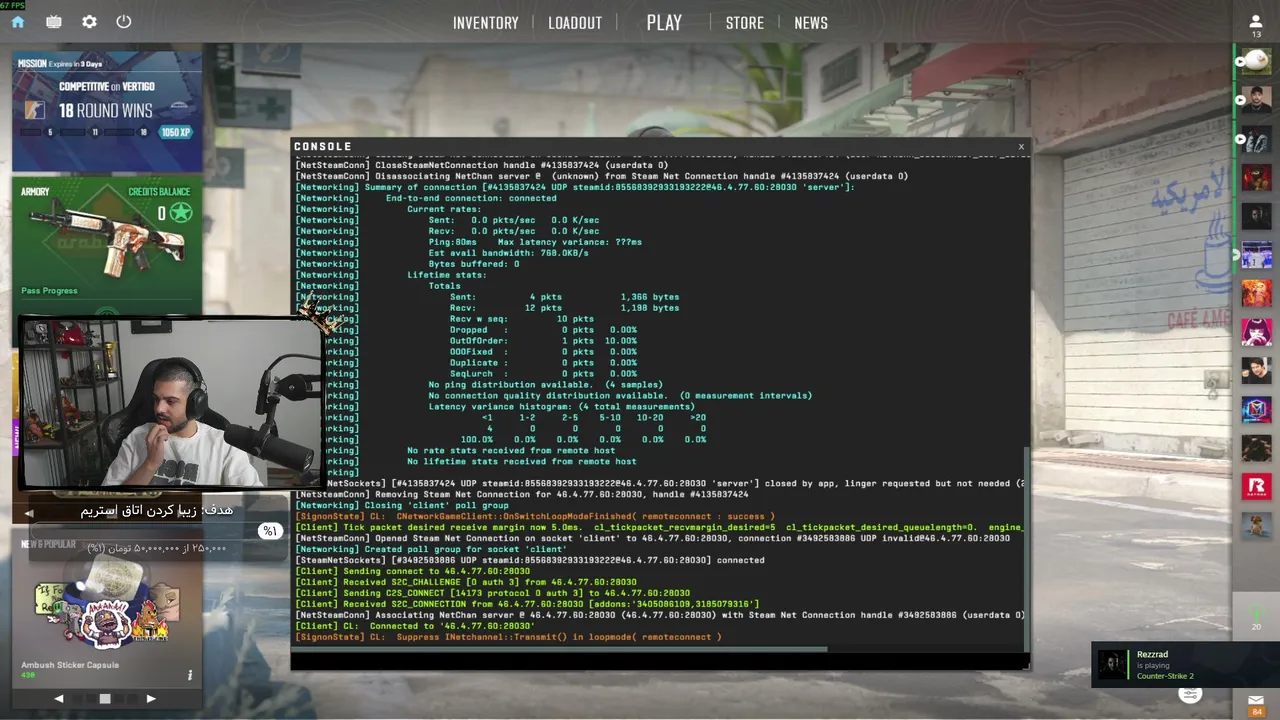
Task: Click the 'Current rates:' console line
Action: [444, 209]
